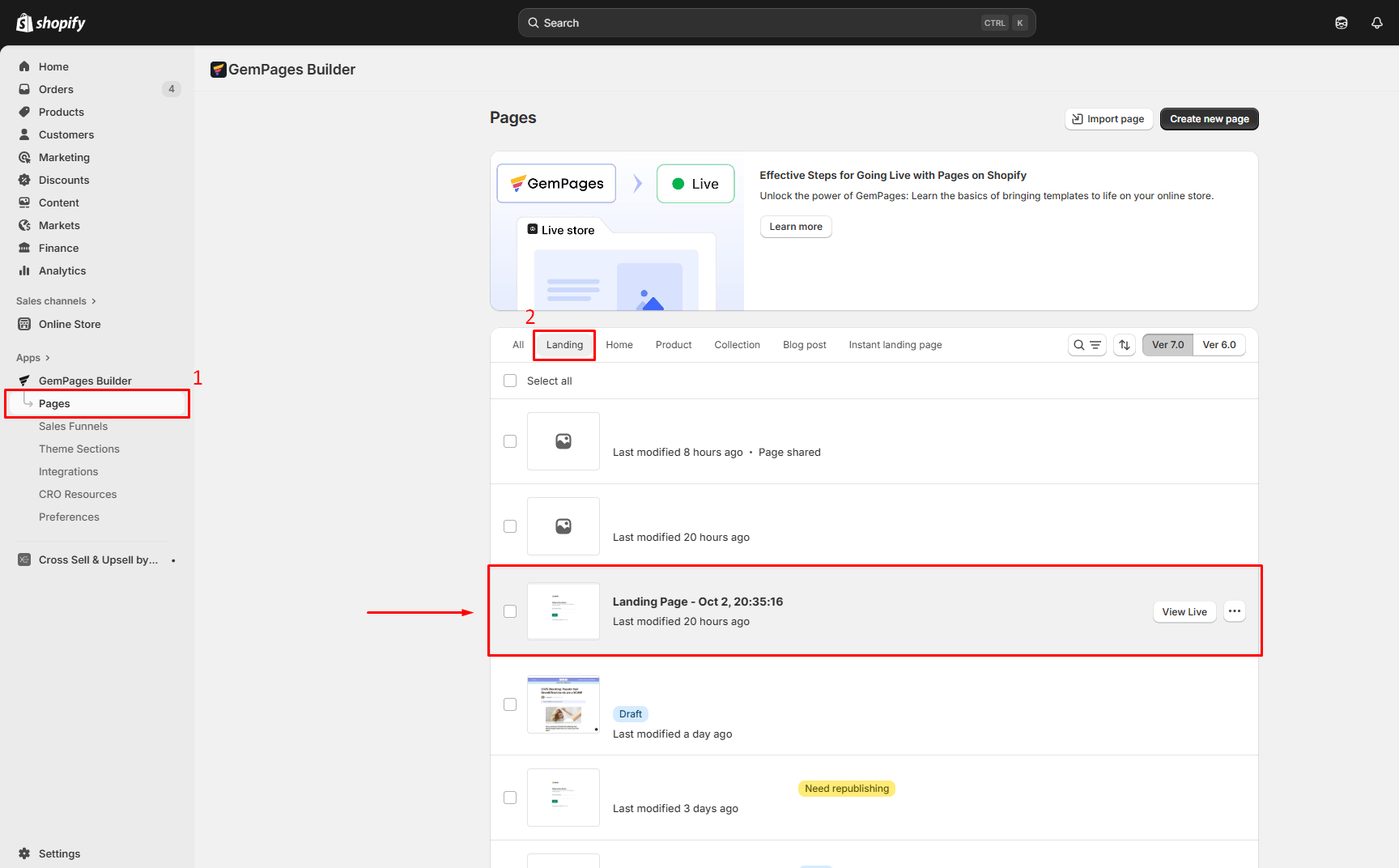The width and height of the screenshot is (1399, 868).
Task: Click the Learn more button
Action: (795, 227)
